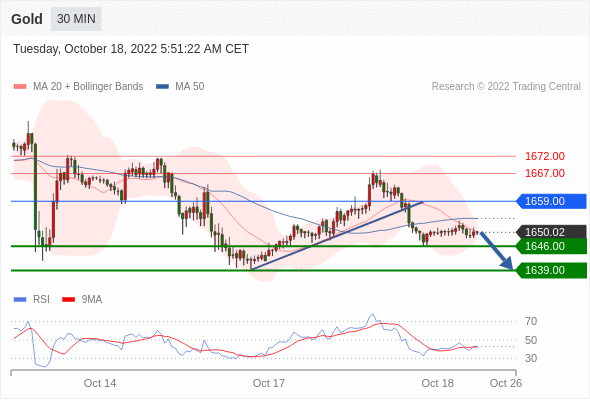The height and width of the screenshot is (400, 590).
Task: Click the 9MA legend label
Action: tap(92, 300)
